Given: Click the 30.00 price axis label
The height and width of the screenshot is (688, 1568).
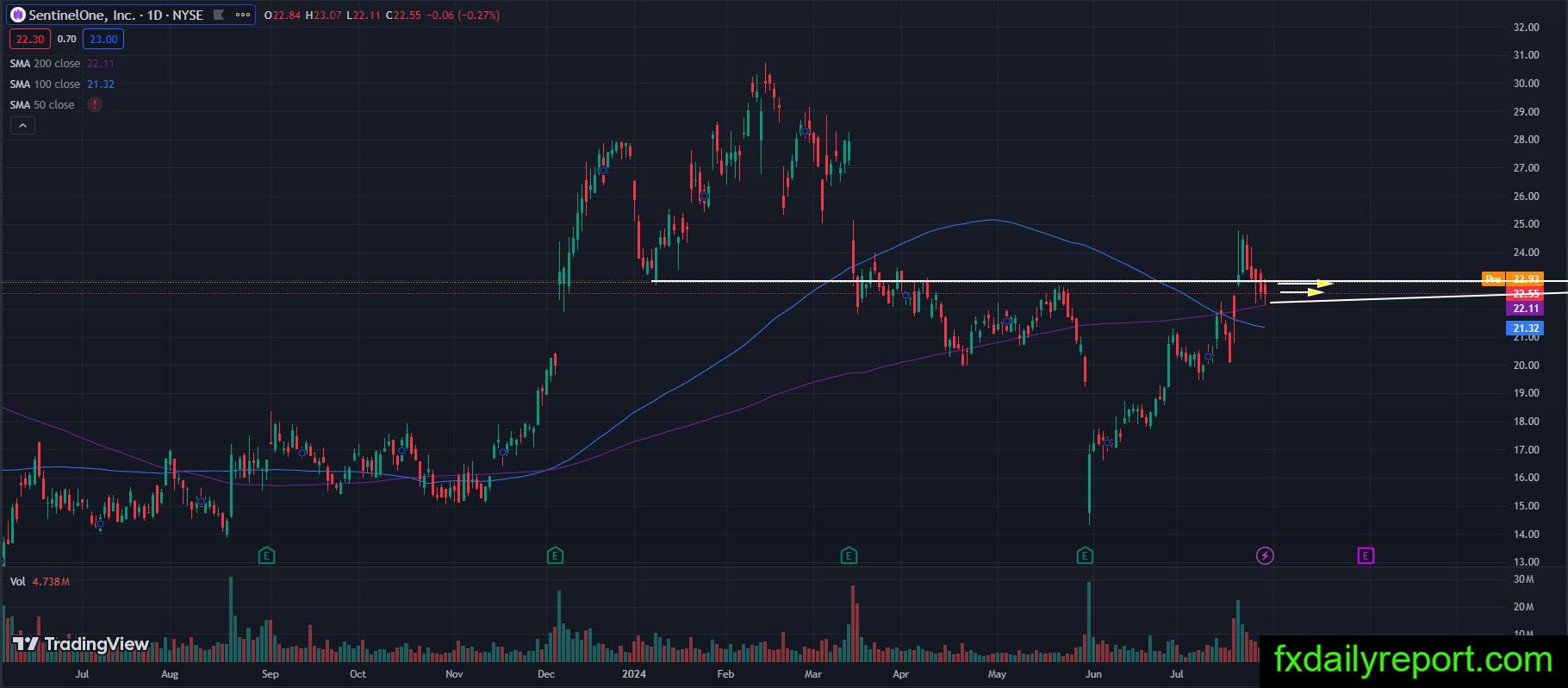Looking at the screenshot, I should pos(1526,84).
